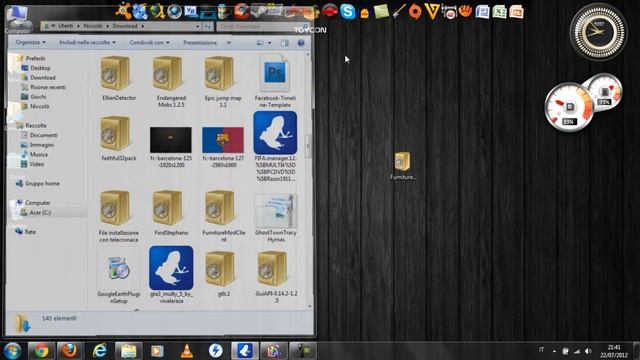This screenshot has width=640, height=360.
Task: Open the address bar history dropdown
Action: click(x=198, y=27)
